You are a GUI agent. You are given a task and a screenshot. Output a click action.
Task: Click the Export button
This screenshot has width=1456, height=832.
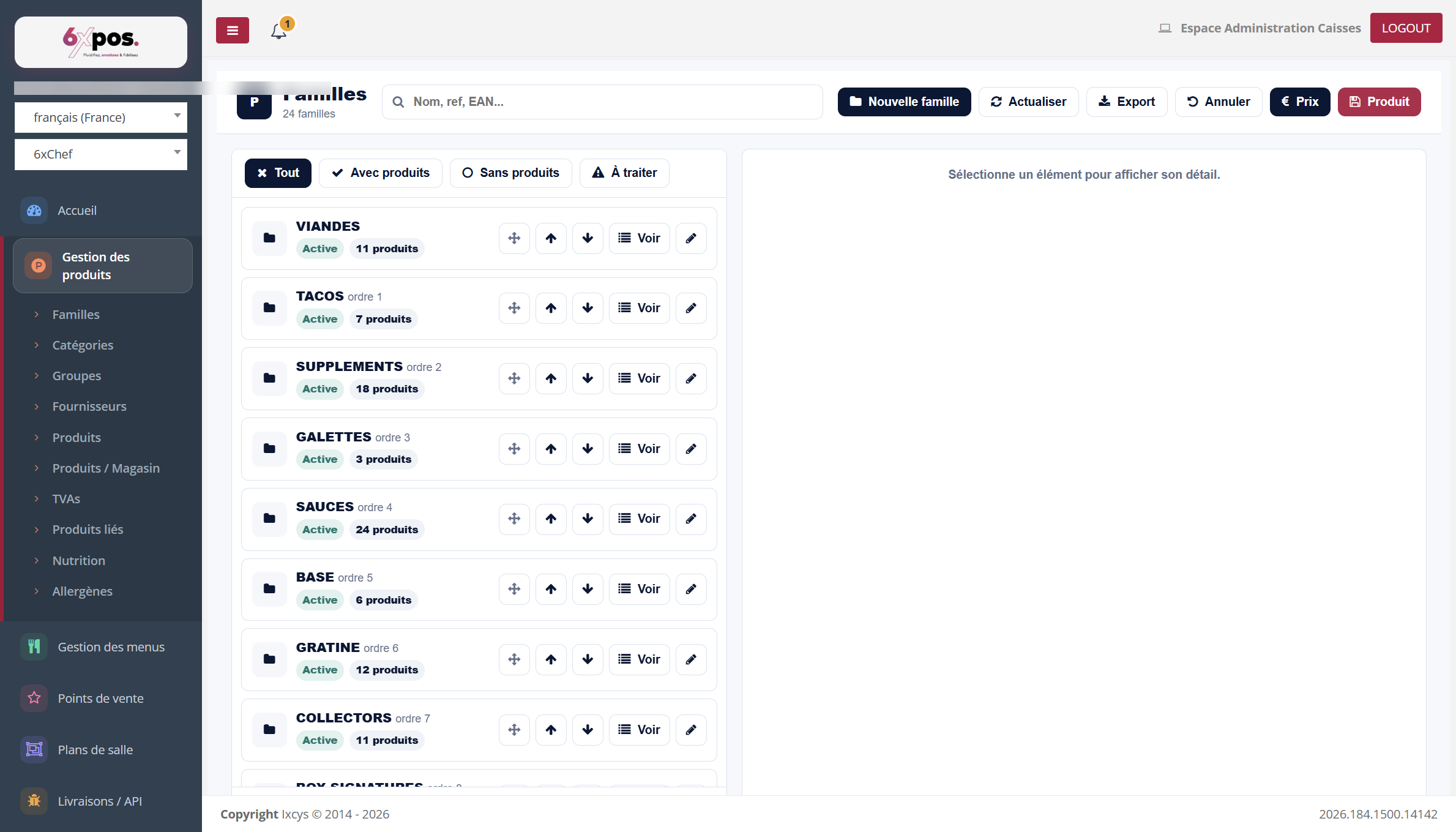pyautogui.click(x=1127, y=102)
